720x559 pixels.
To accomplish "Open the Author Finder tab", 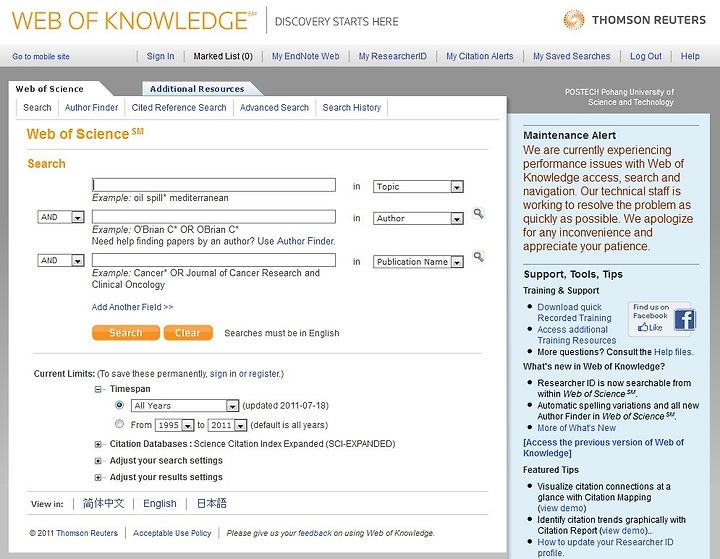I will point(91,107).
